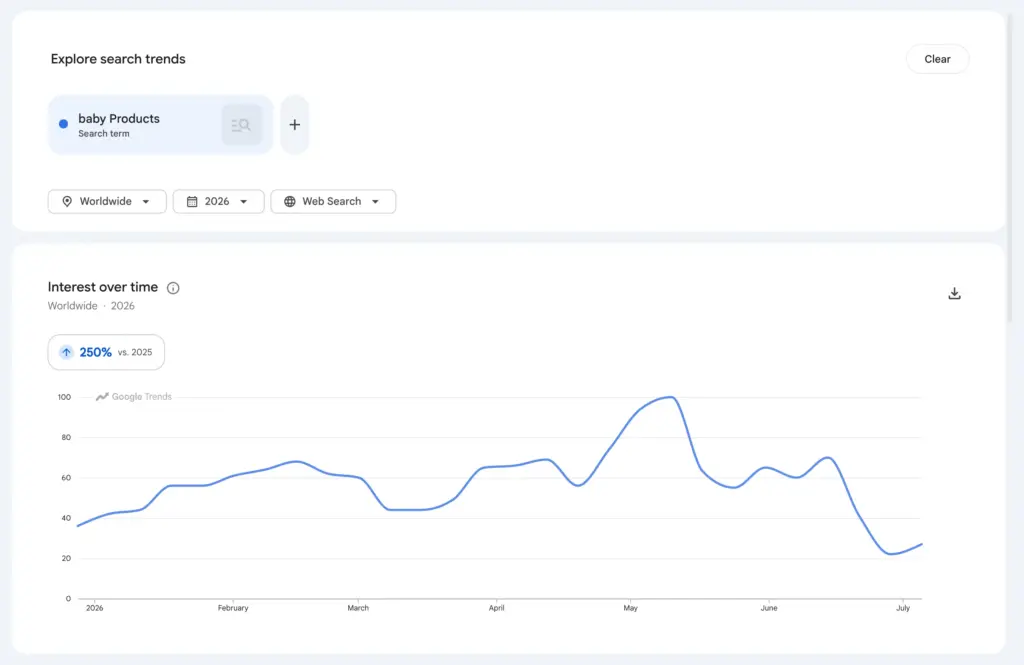Click the blue dot of baby Products term
The image size is (1024, 665).
(x=63, y=124)
